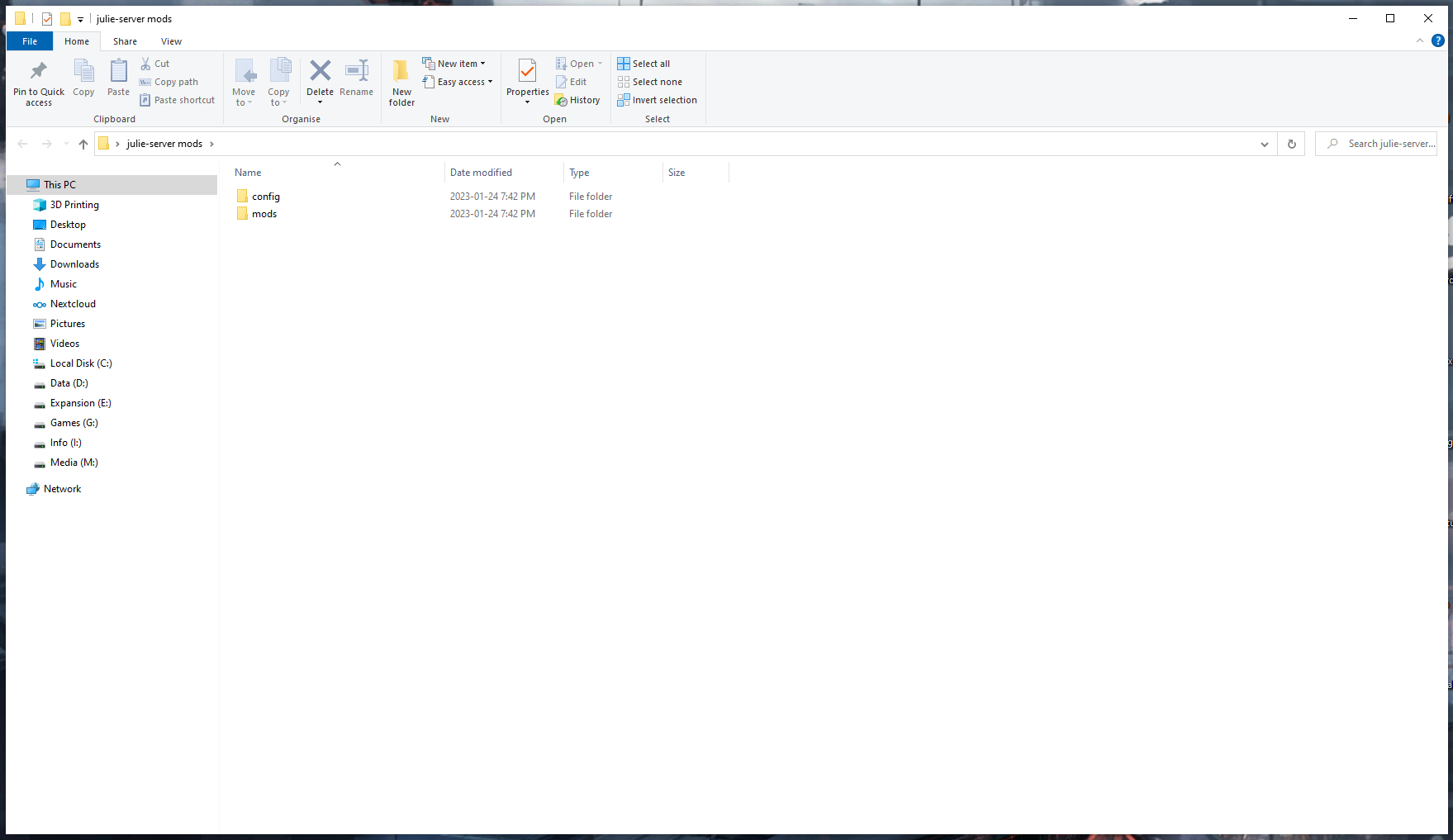This screenshot has height=840, width=1453.
Task: Open the Easy access dropdown
Action: [459, 82]
